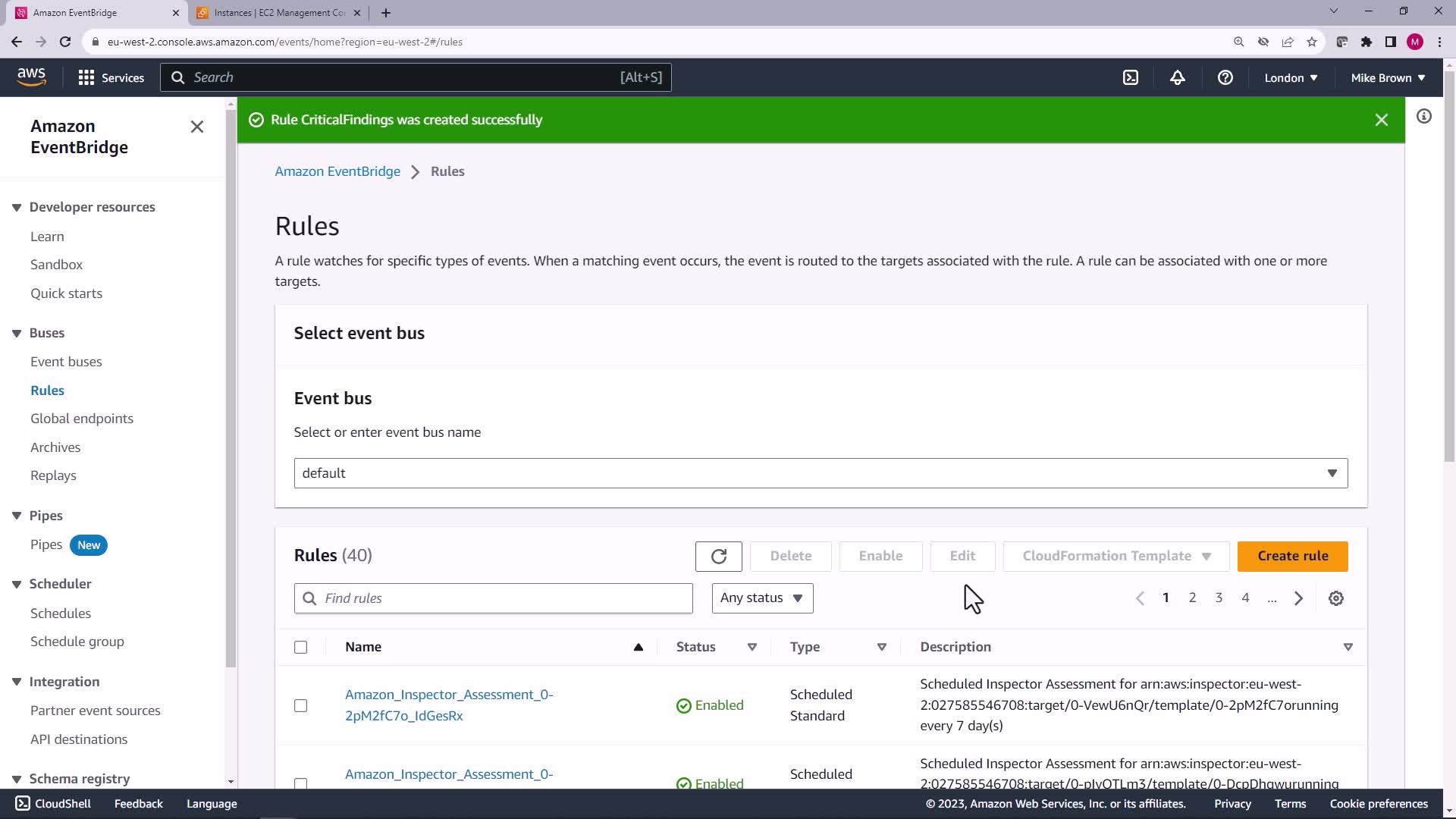Open the notifications bell
1456x819 pixels.
coord(1177,77)
